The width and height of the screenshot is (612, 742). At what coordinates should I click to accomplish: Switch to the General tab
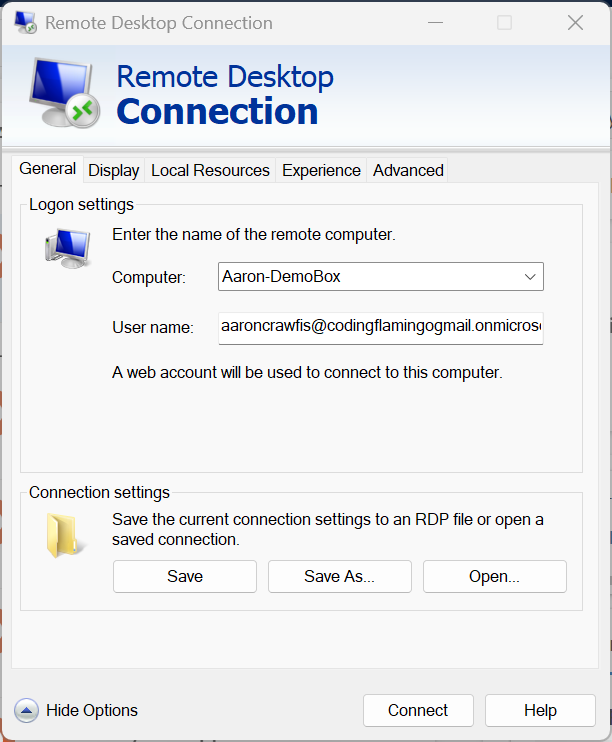47,168
